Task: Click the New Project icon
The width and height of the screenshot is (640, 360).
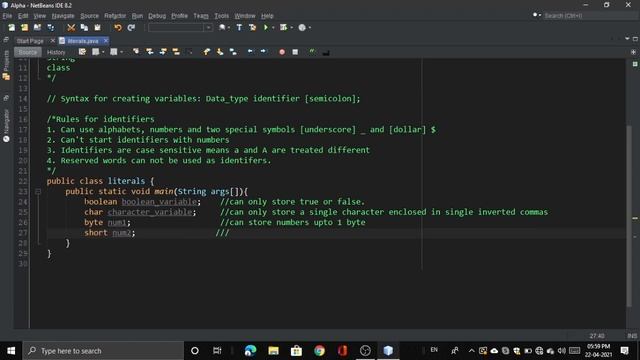Action: pos(24,28)
